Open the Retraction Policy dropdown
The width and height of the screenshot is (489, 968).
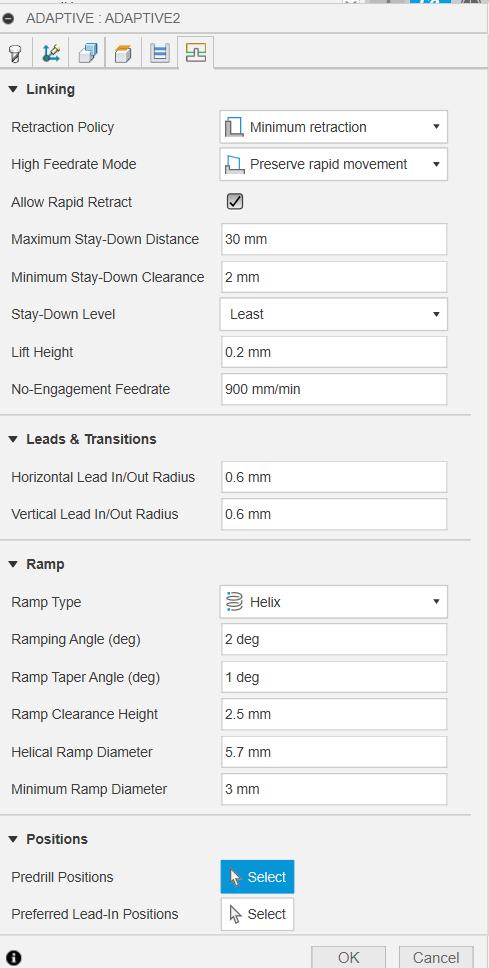pyautogui.click(x=333, y=127)
